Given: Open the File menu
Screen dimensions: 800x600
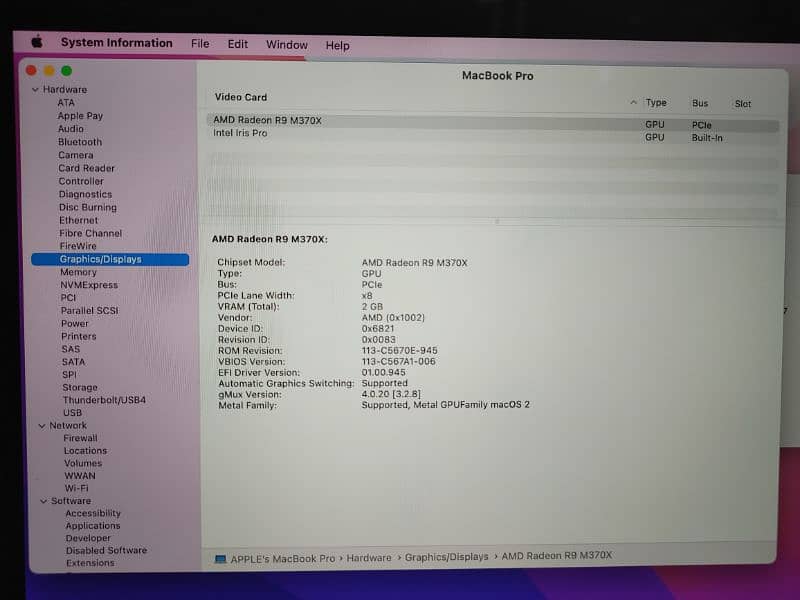Looking at the screenshot, I should click(x=200, y=44).
